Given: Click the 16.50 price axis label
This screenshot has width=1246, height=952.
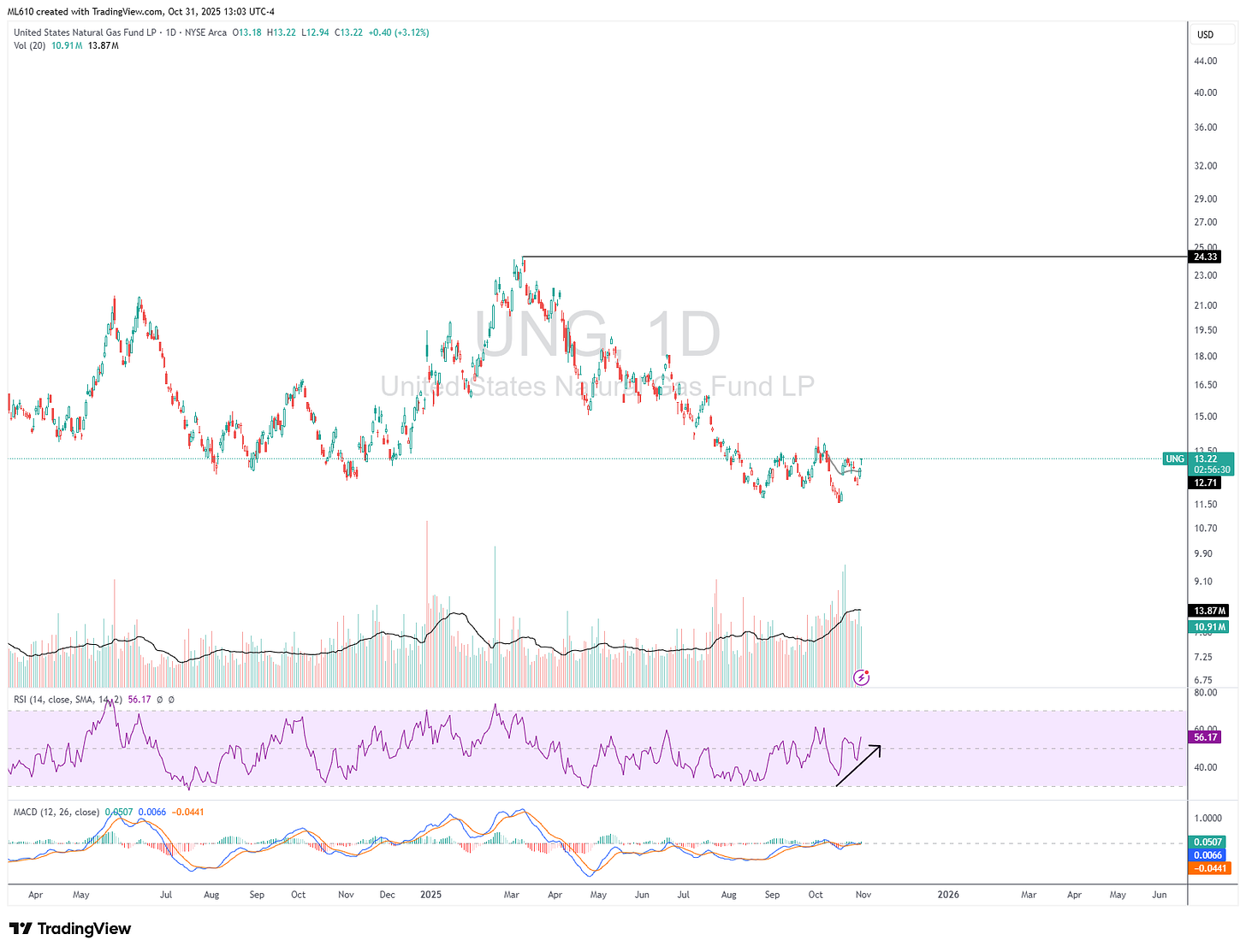Looking at the screenshot, I should pyautogui.click(x=1206, y=385).
